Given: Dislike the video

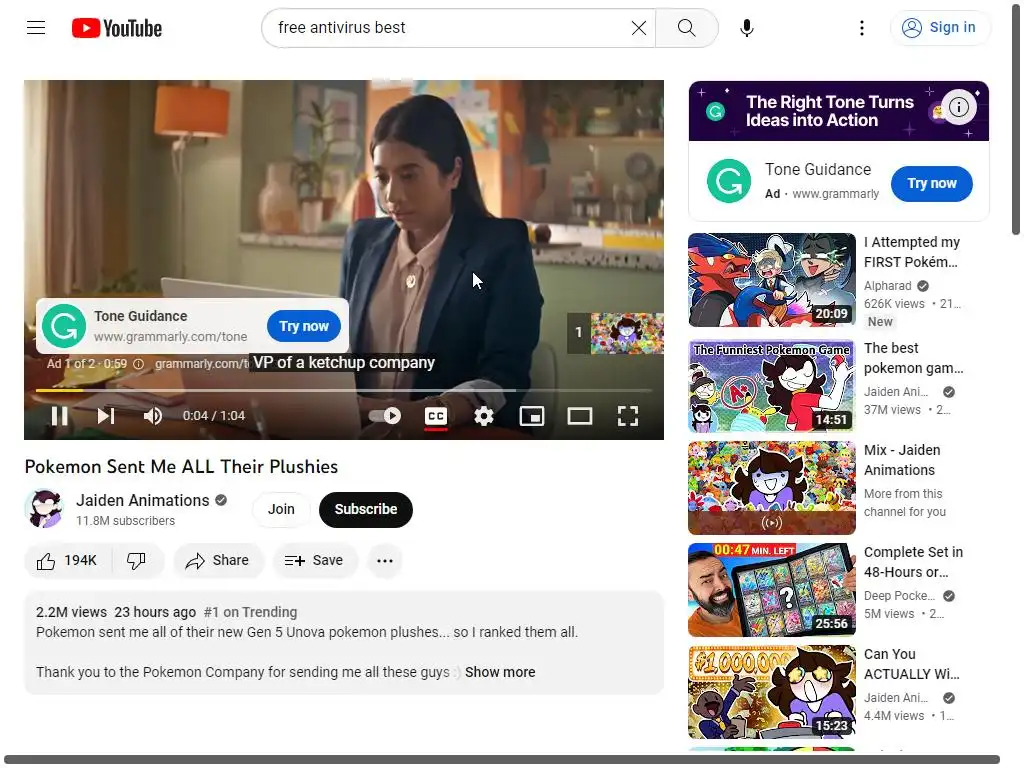Looking at the screenshot, I should point(136,560).
